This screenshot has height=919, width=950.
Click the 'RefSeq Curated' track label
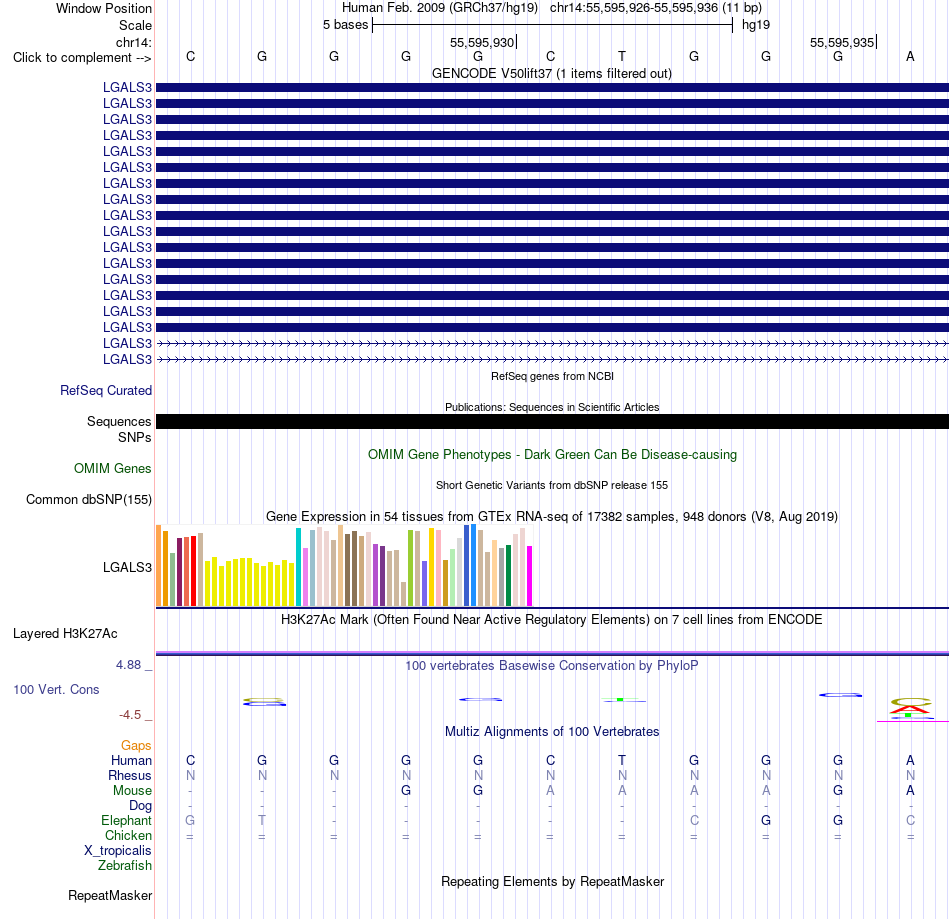pos(105,391)
